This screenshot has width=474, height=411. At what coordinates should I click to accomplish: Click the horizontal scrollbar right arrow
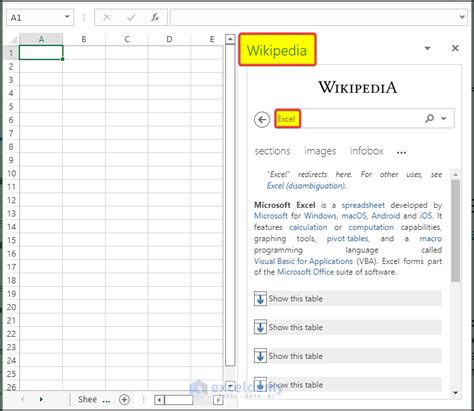(x=218, y=399)
